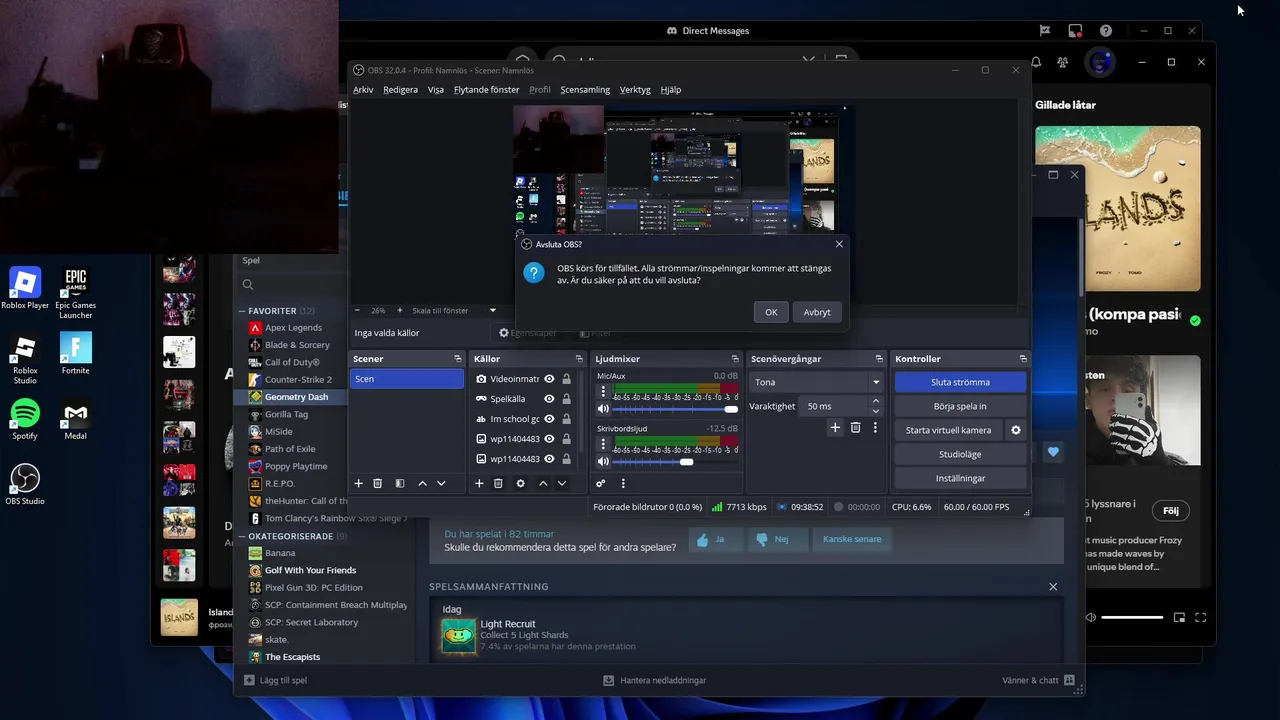Delete selected source via Källor trash icon

(x=498, y=483)
